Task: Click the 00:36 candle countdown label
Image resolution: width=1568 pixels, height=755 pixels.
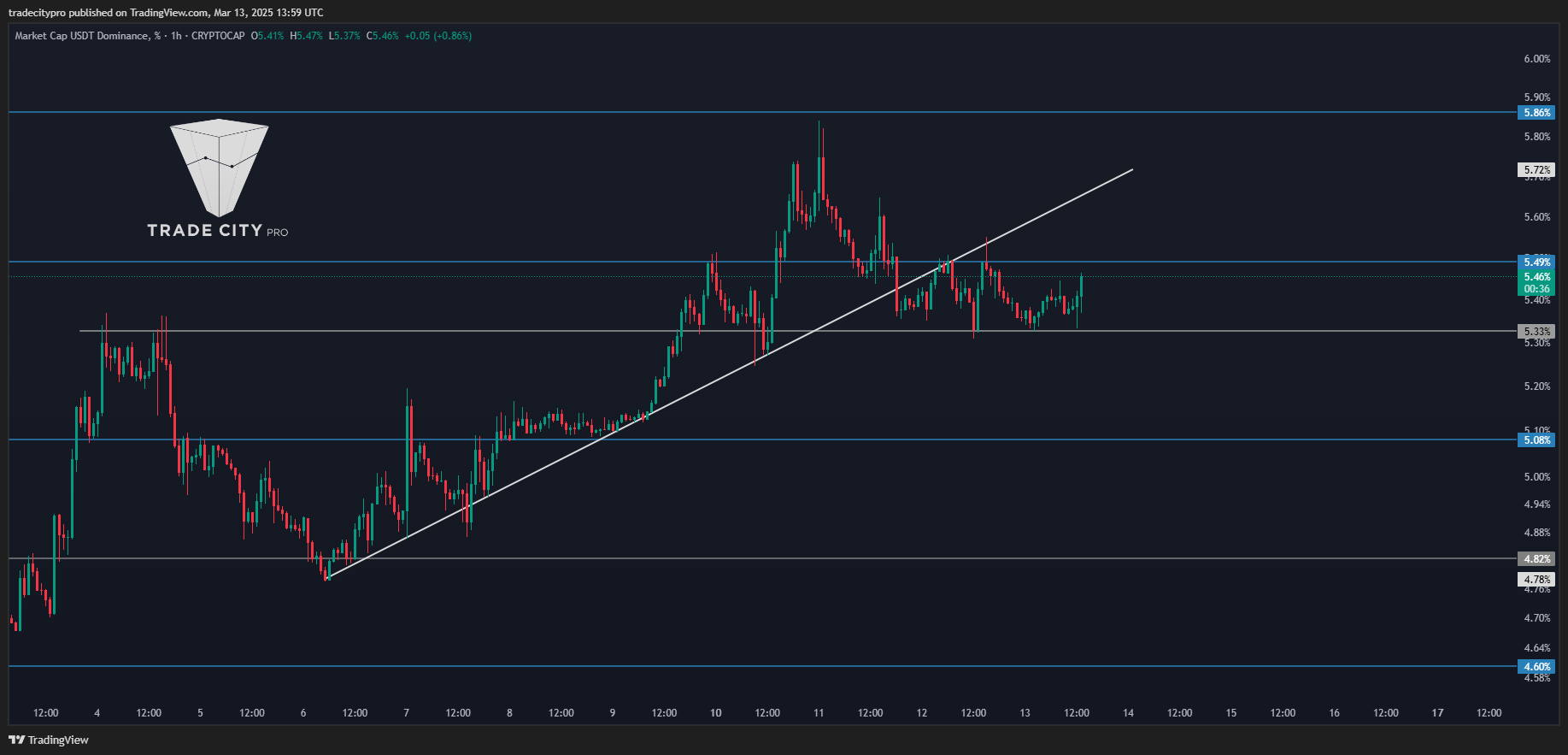Action: pos(1536,289)
